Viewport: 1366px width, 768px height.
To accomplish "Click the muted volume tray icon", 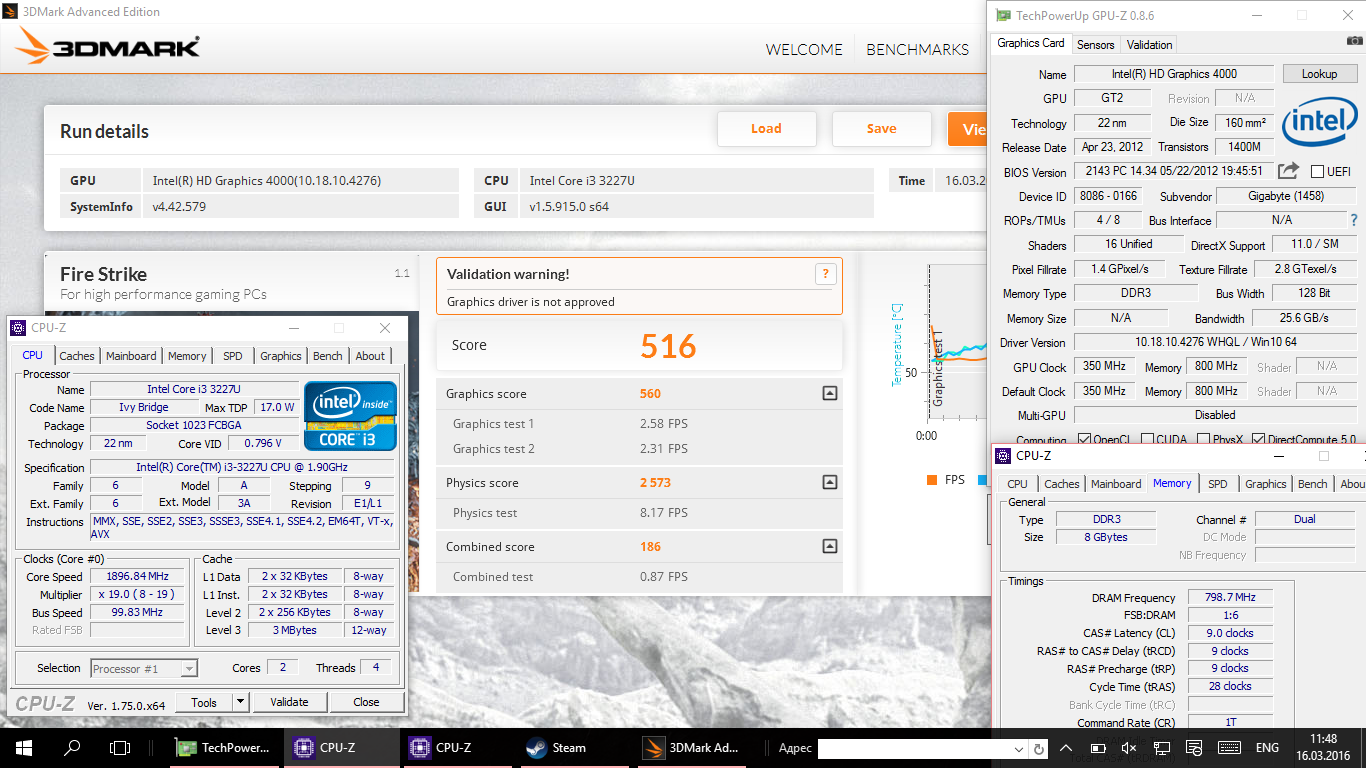I will pos(1129,748).
